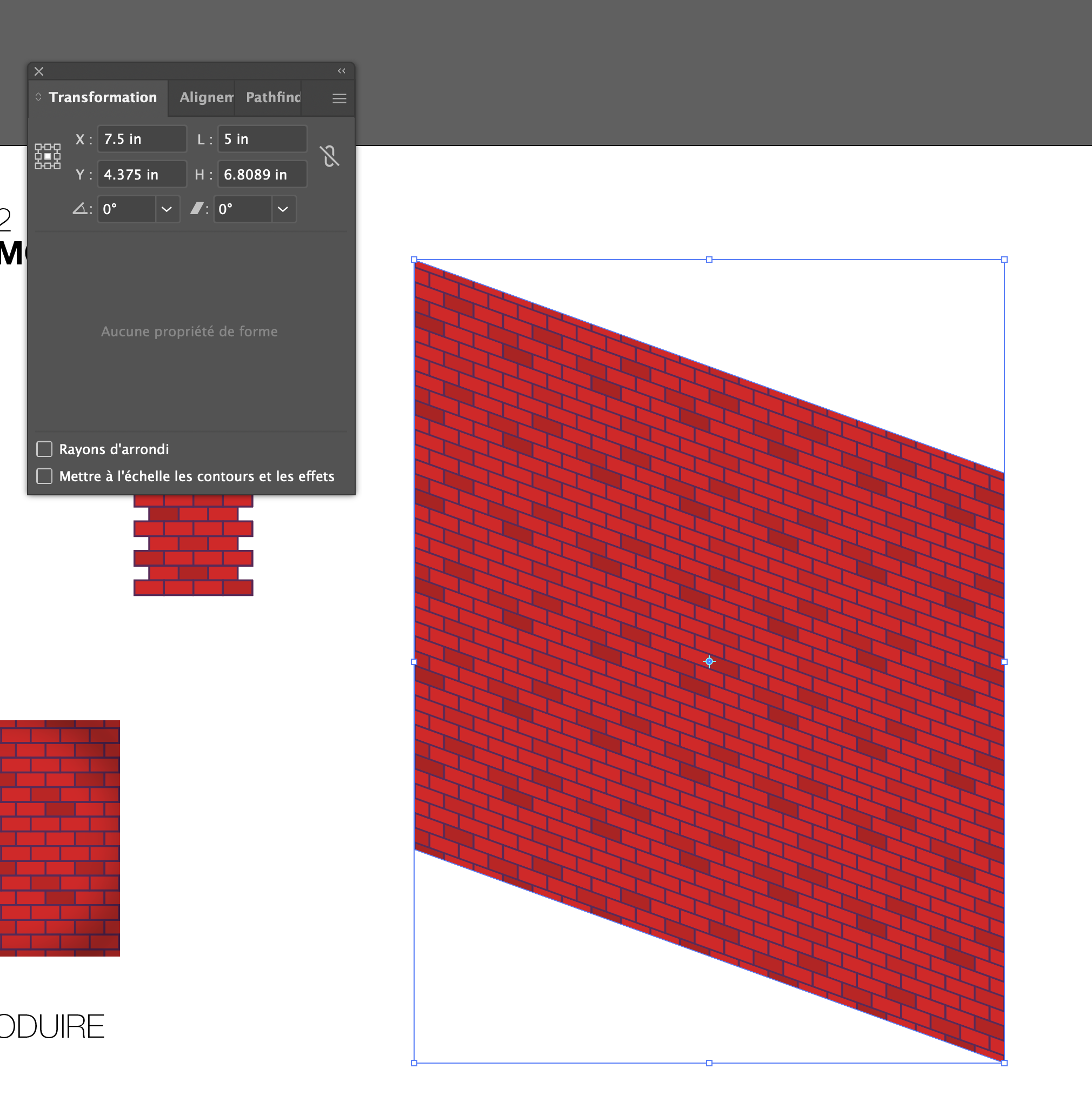Edit the X position field showing 7.5 in
Image resolution: width=1092 pixels, height=1115 pixels.
141,139
